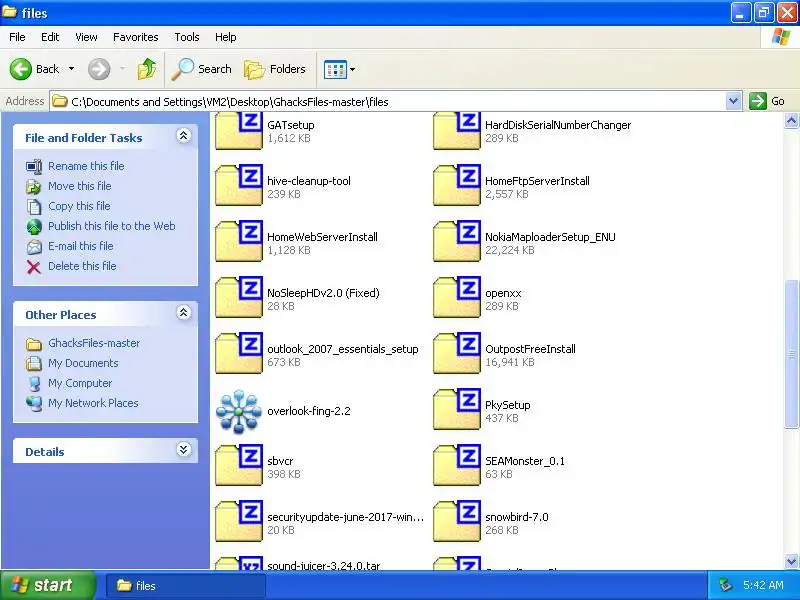Collapse the Other Places panel
This screenshot has height=600, width=800.
pyautogui.click(x=184, y=313)
